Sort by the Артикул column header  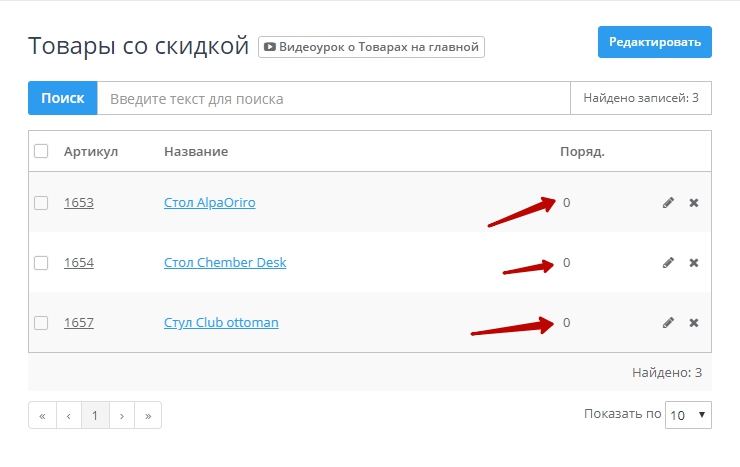(x=91, y=152)
